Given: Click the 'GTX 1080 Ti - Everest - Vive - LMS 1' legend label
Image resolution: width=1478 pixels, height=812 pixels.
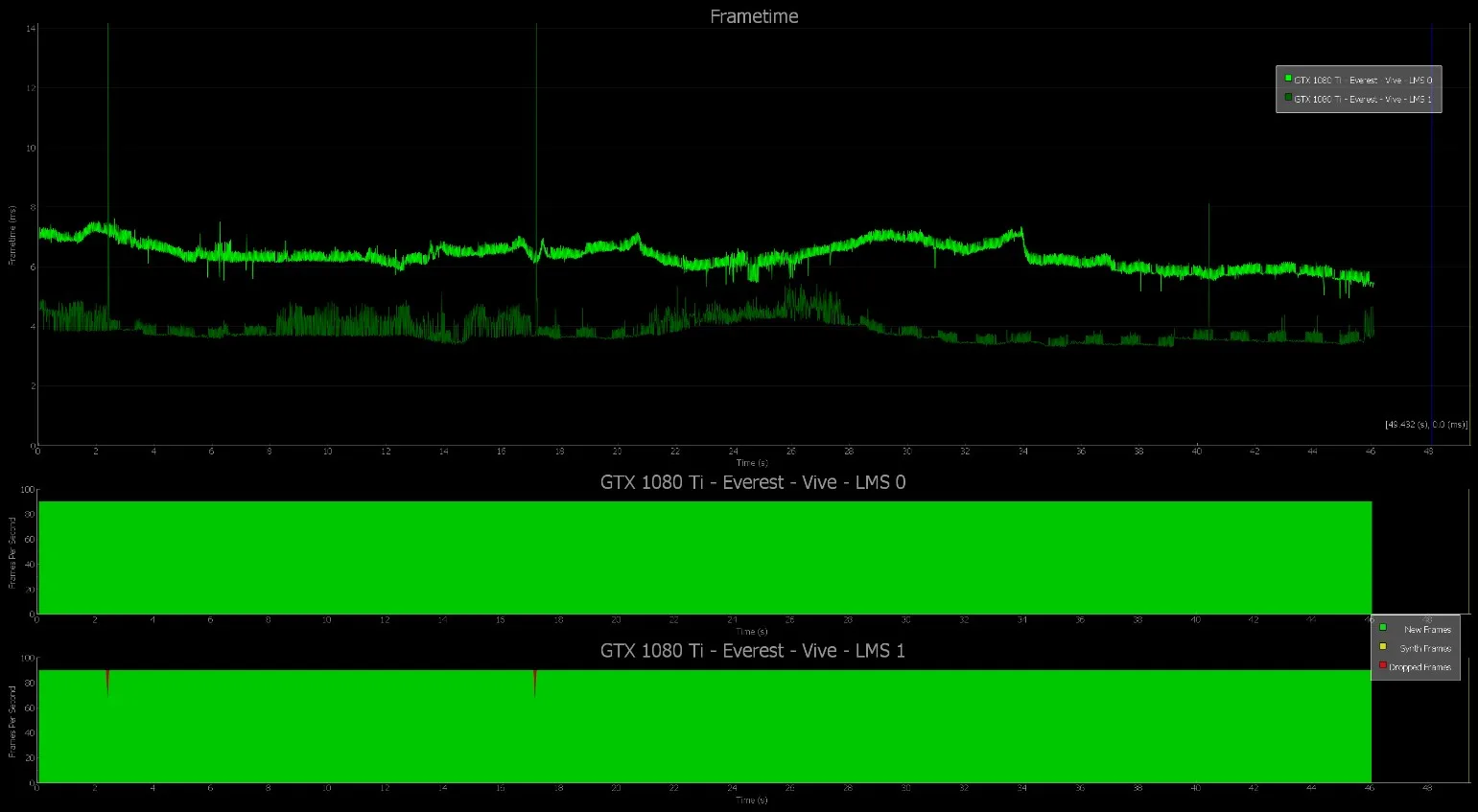Looking at the screenshot, I should coord(1363,99).
